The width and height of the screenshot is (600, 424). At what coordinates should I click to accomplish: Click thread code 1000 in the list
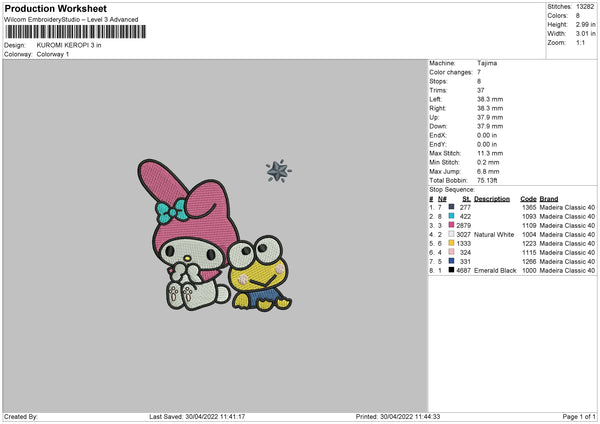[529, 270]
